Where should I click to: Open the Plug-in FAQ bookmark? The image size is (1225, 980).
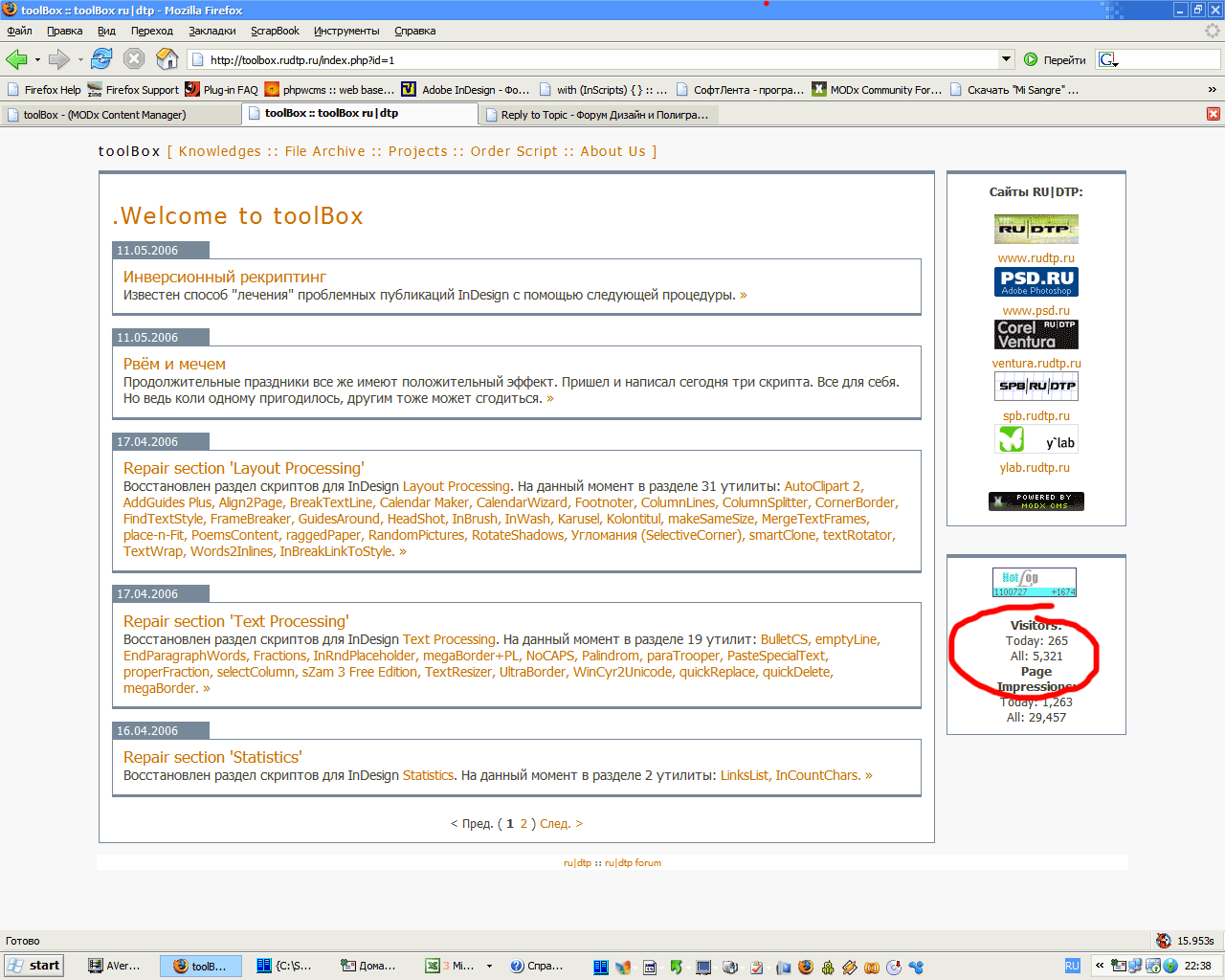point(221,90)
